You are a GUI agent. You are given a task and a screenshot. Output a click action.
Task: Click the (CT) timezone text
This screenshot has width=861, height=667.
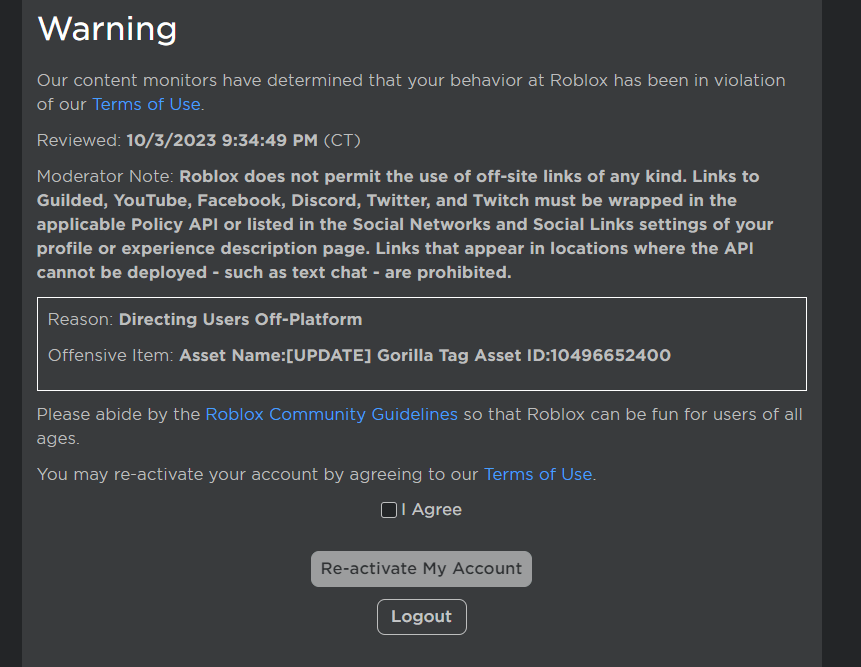pyautogui.click(x=342, y=141)
